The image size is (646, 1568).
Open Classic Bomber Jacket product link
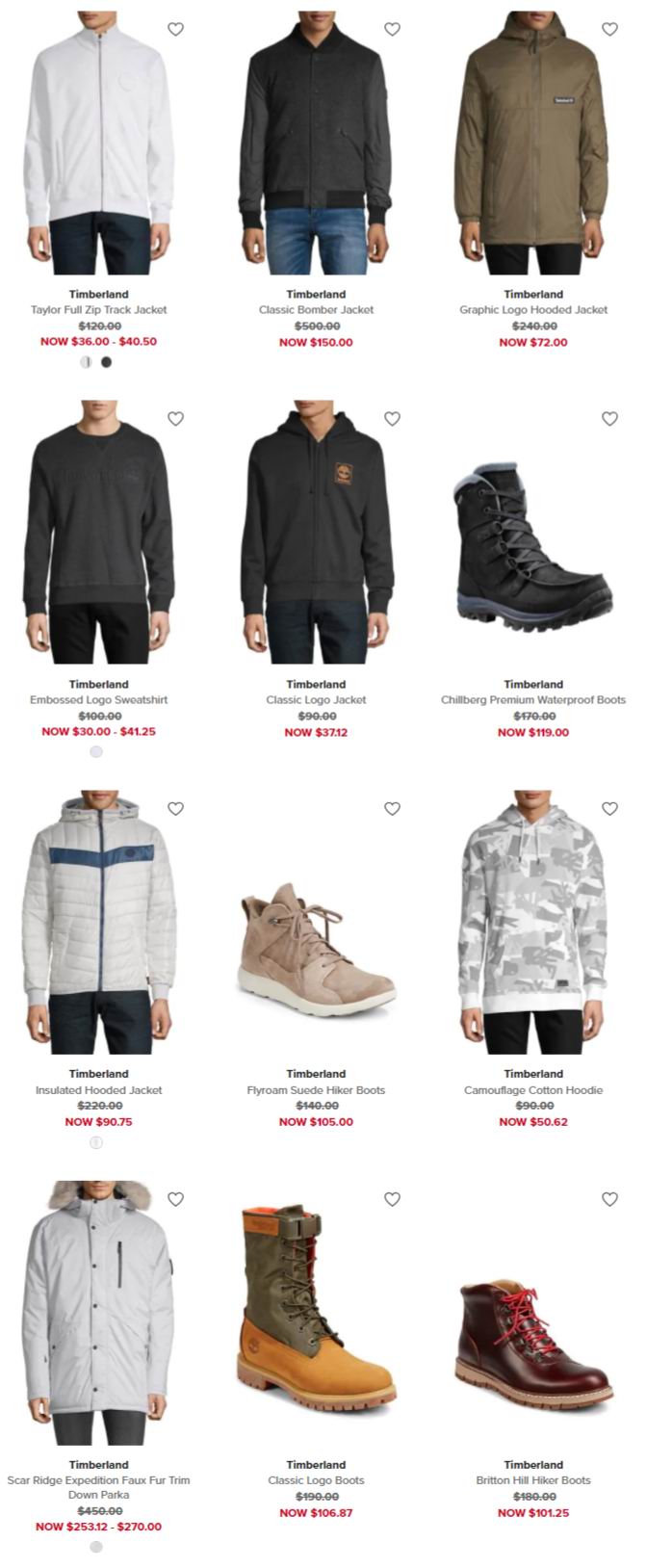click(316, 309)
